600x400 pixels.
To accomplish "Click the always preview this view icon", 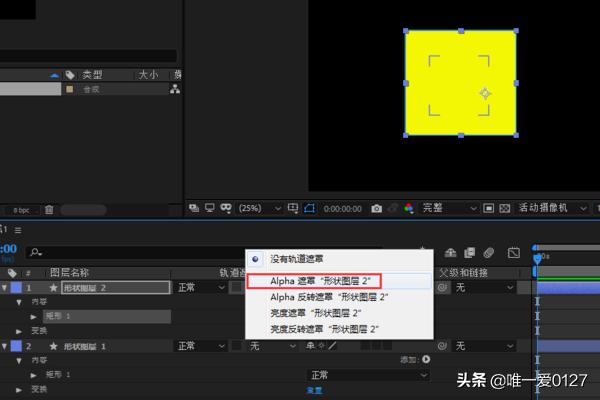I will click(194, 208).
